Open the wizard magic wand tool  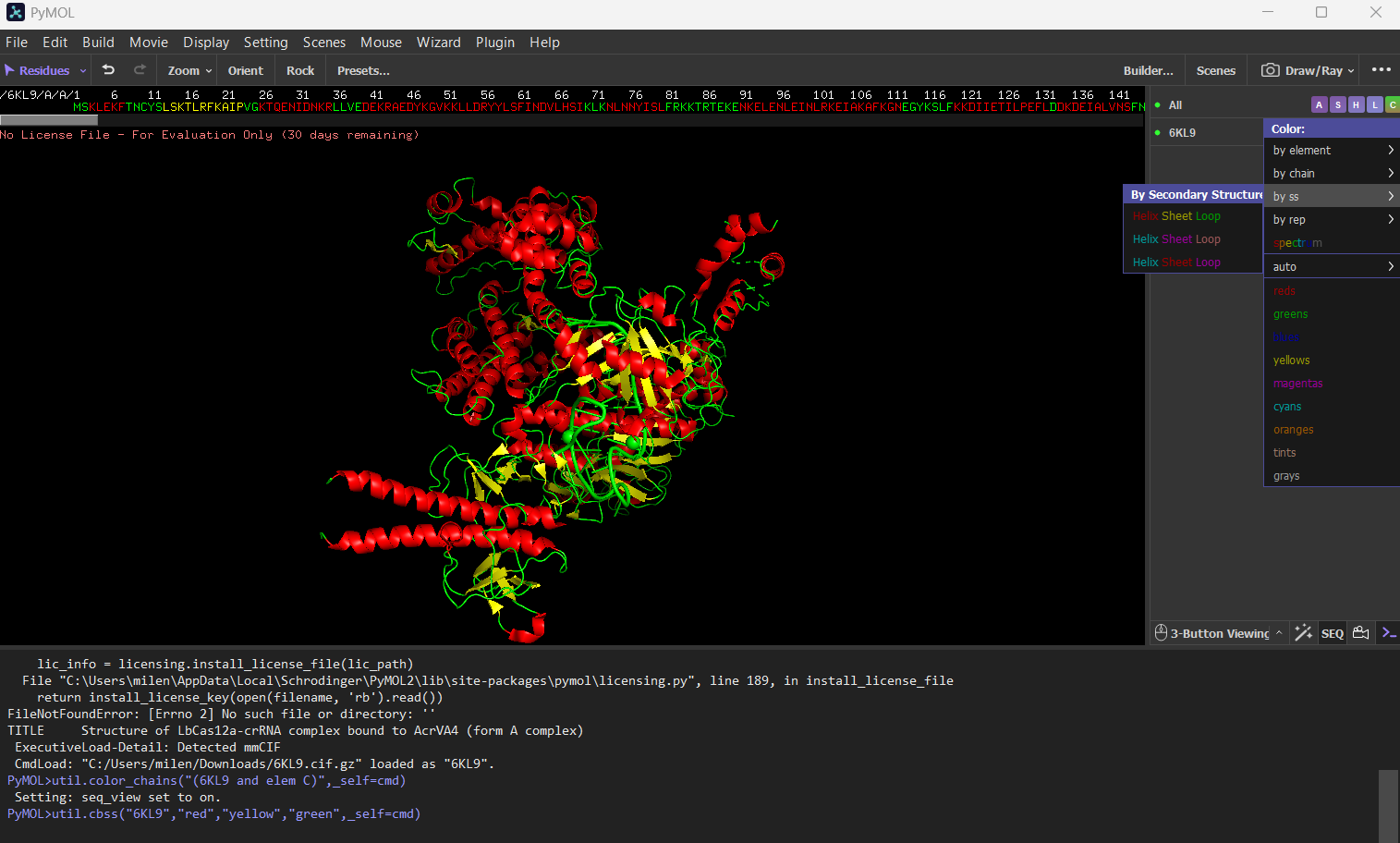pos(1303,633)
